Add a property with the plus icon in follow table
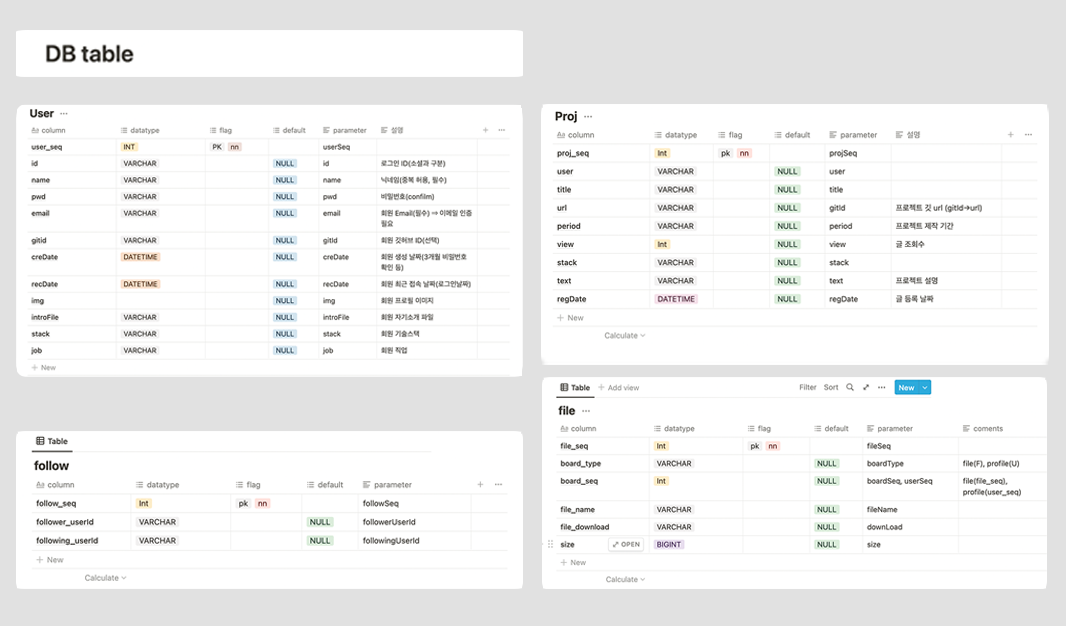The height and width of the screenshot is (626, 1066). tap(480, 484)
